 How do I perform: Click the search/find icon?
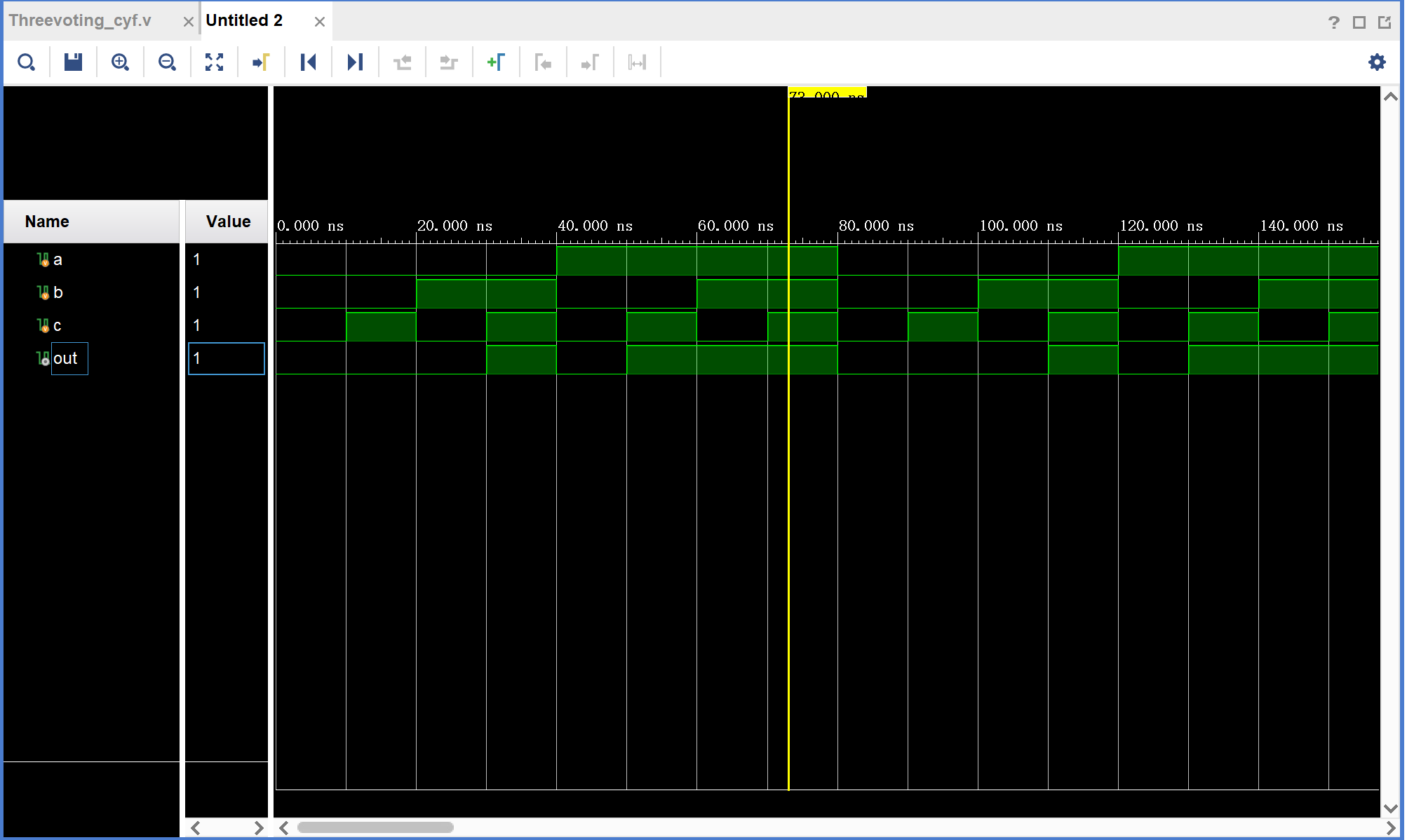coord(27,62)
